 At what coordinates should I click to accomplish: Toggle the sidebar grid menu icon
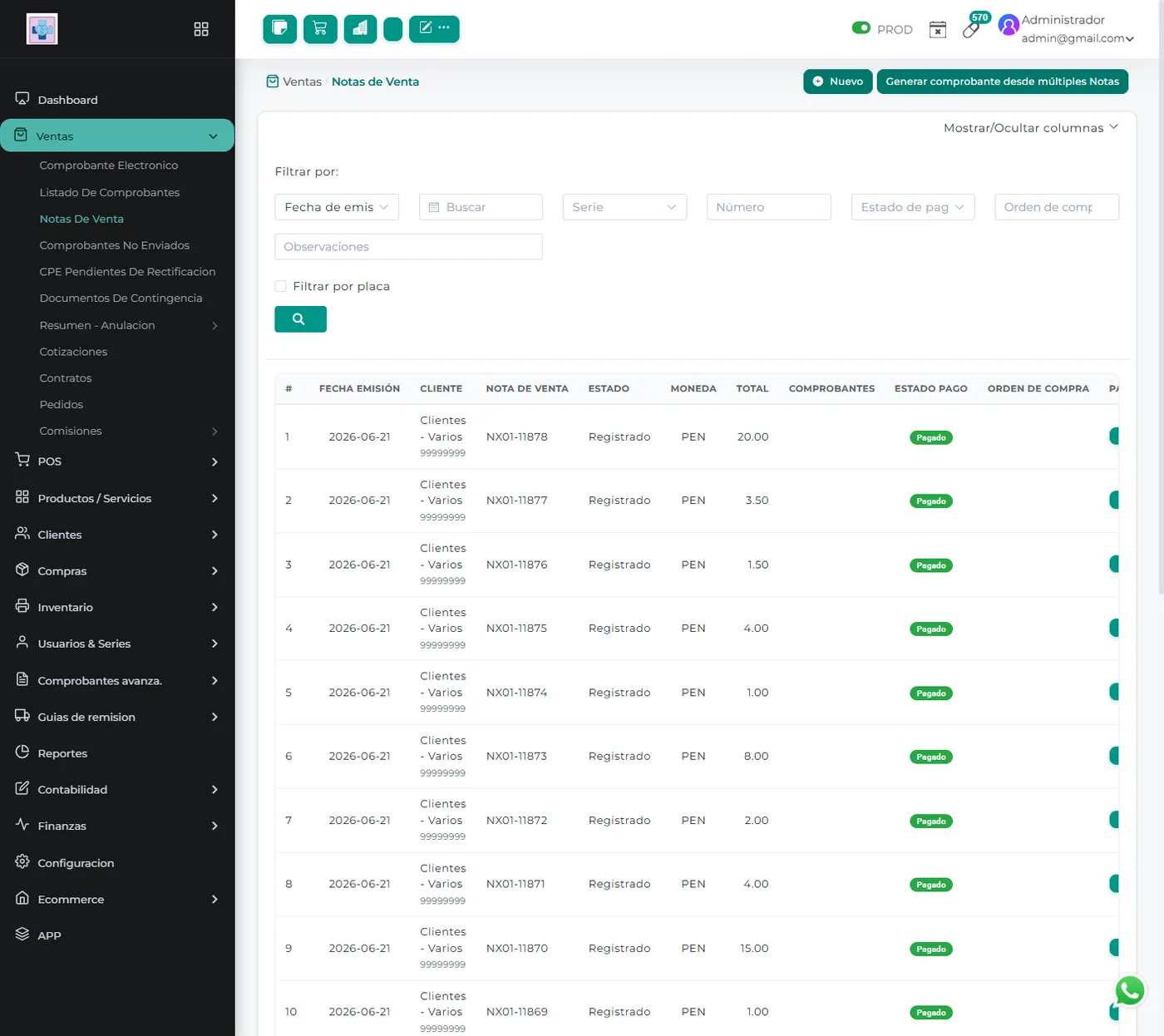click(201, 29)
